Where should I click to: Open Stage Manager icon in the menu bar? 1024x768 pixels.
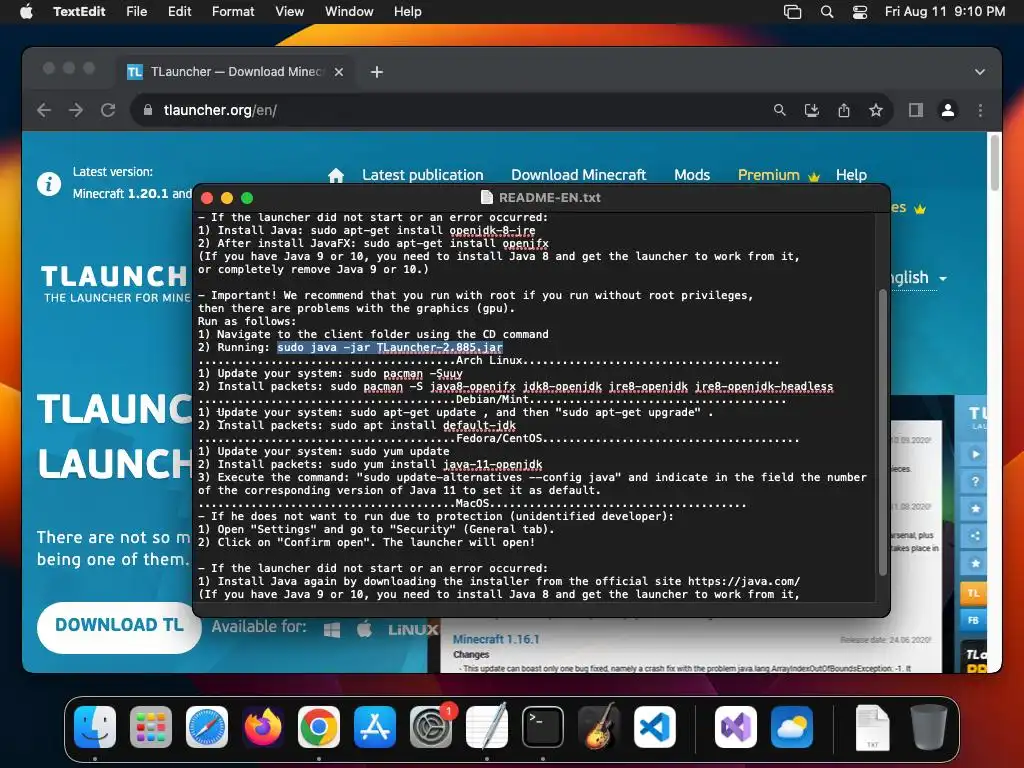(x=792, y=12)
